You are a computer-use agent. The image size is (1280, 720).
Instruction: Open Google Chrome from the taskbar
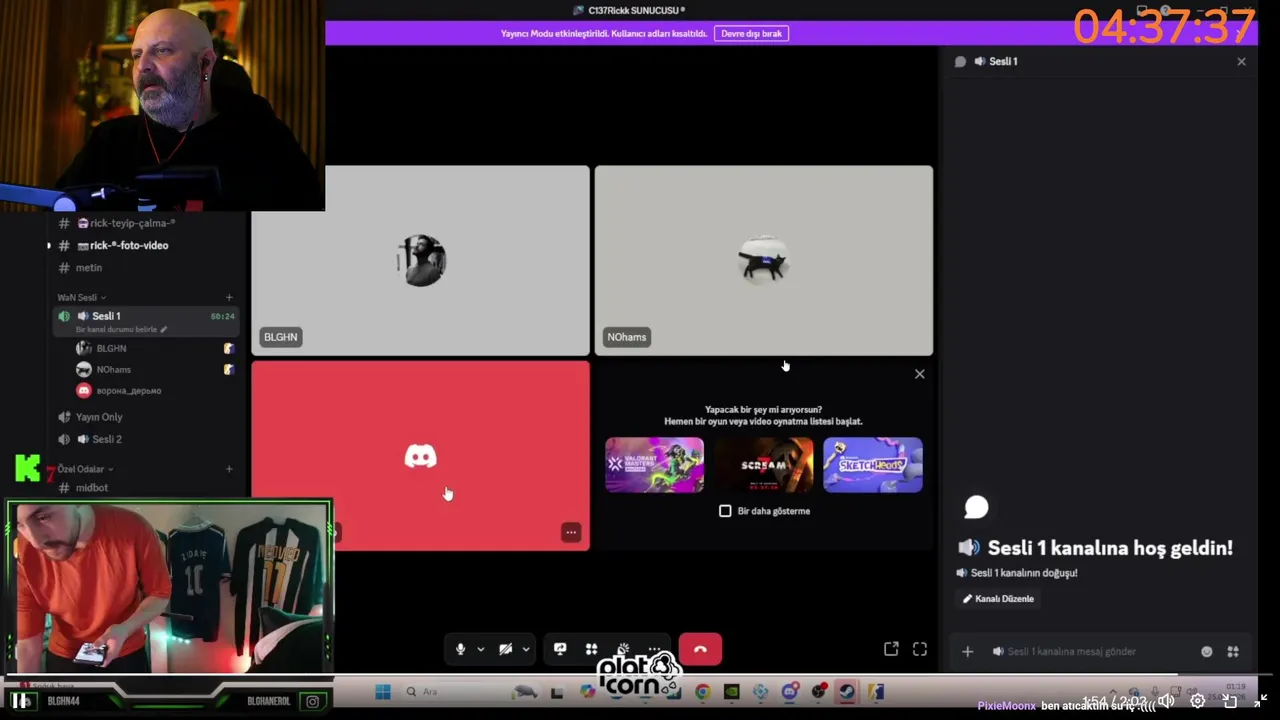pyautogui.click(x=703, y=691)
